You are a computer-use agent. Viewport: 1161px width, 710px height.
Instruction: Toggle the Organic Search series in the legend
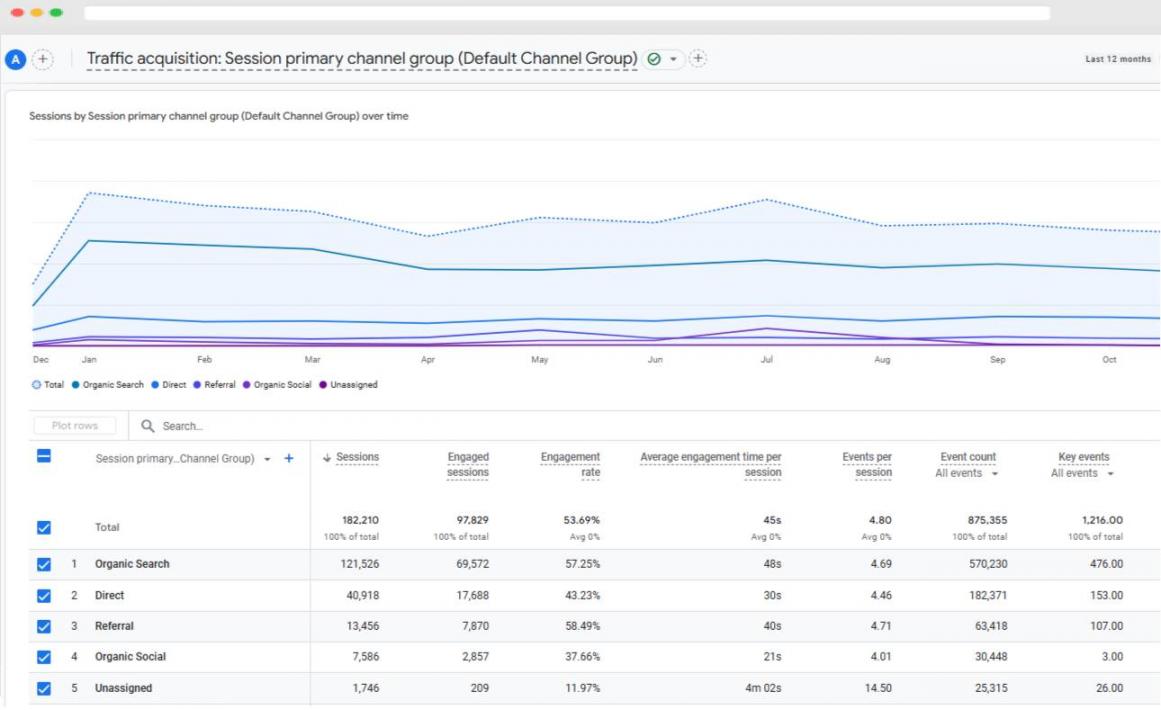(x=108, y=385)
